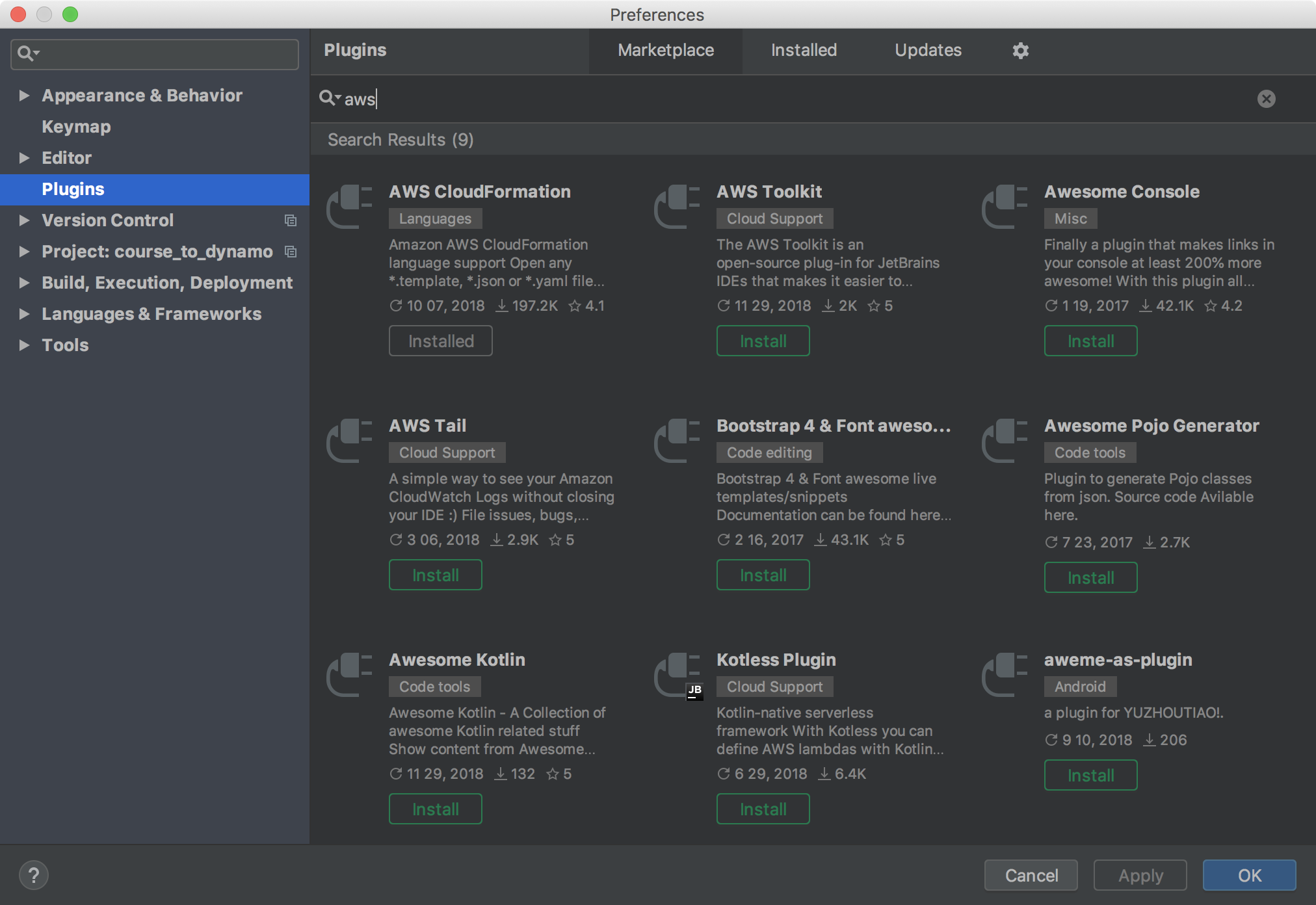Install the AWS Tail plugin
Viewport: 1316px width, 905px height.
[436, 575]
